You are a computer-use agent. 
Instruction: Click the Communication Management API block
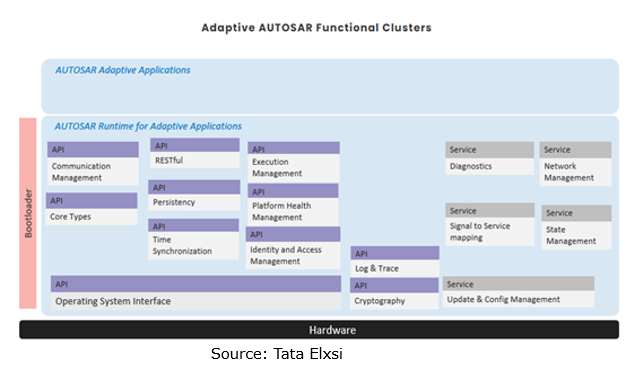point(93,164)
